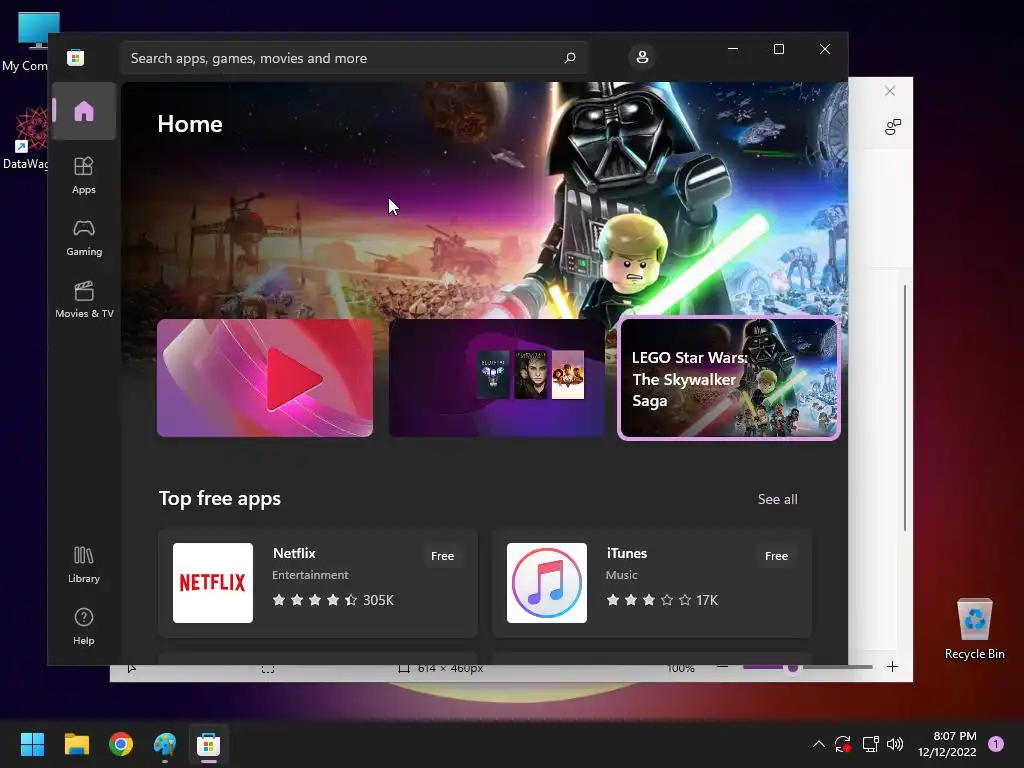Launch Google Chrome from taskbar
Viewport: 1024px width, 768px height.
(121, 744)
